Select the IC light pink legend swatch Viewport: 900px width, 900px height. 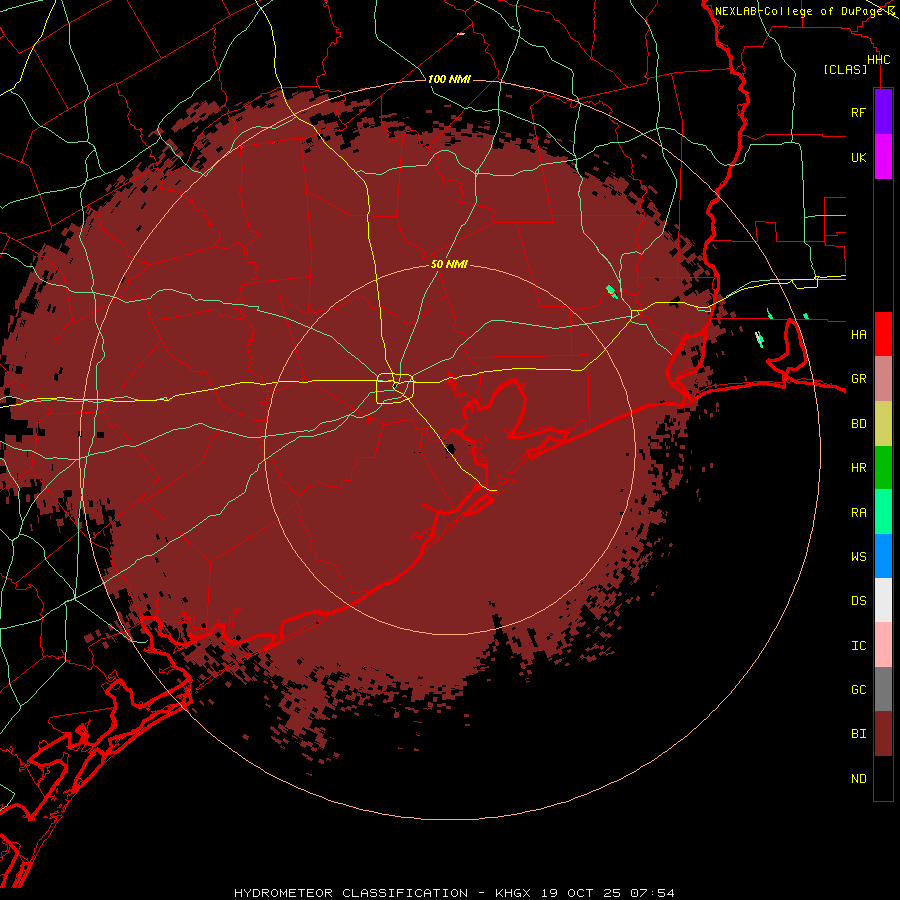[x=883, y=645]
